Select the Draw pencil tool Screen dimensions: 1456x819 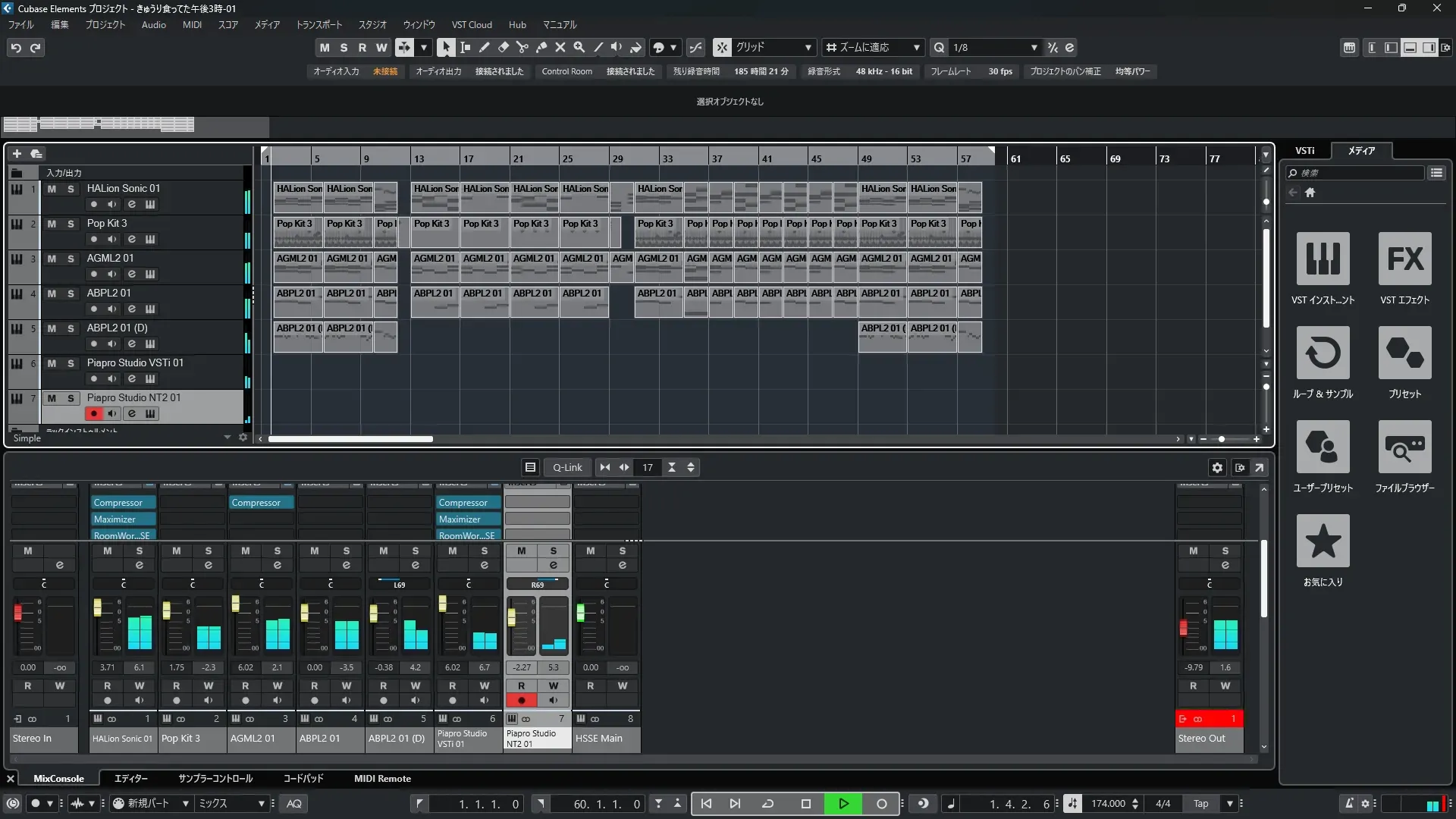(484, 47)
